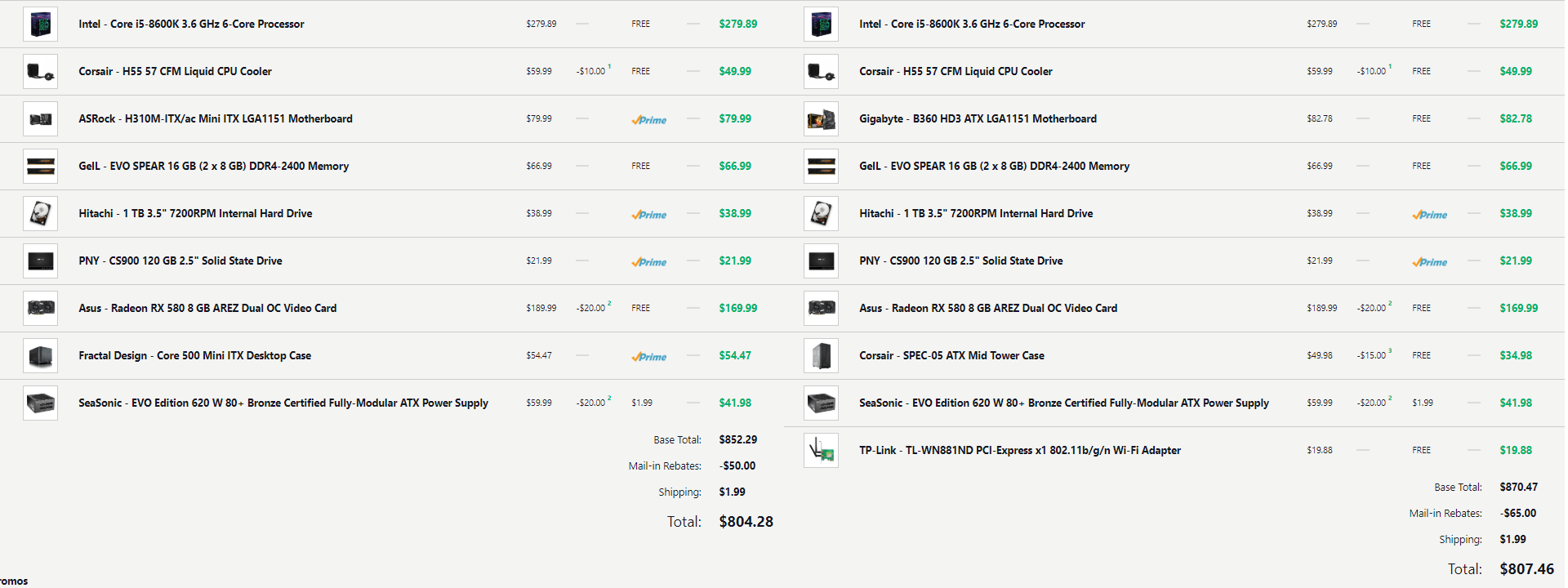Click the TP-Link Wi-Fi adapter thumbnail
The height and width of the screenshot is (588, 1568).
(821, 451)
